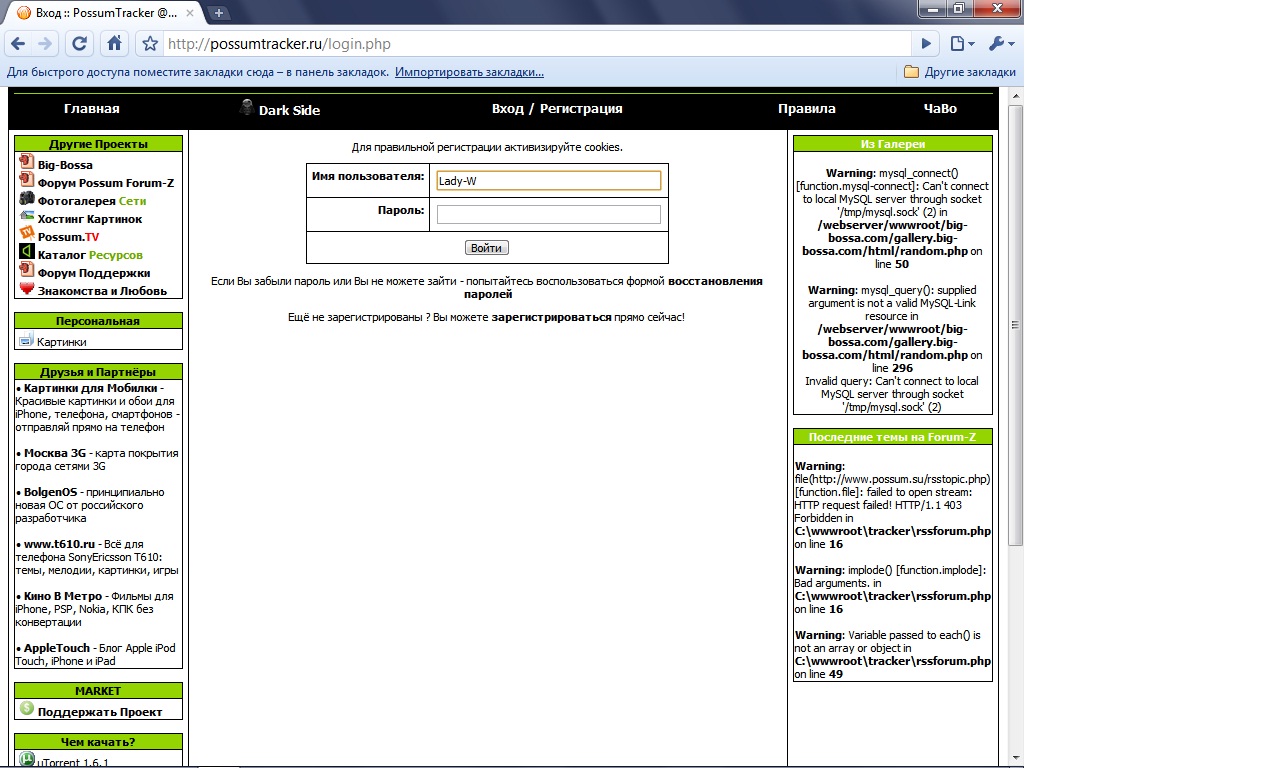The height and width of the screenshot is (768, 1274).
Task: Click the Чем качать? block header
Action: click(98, 742)
